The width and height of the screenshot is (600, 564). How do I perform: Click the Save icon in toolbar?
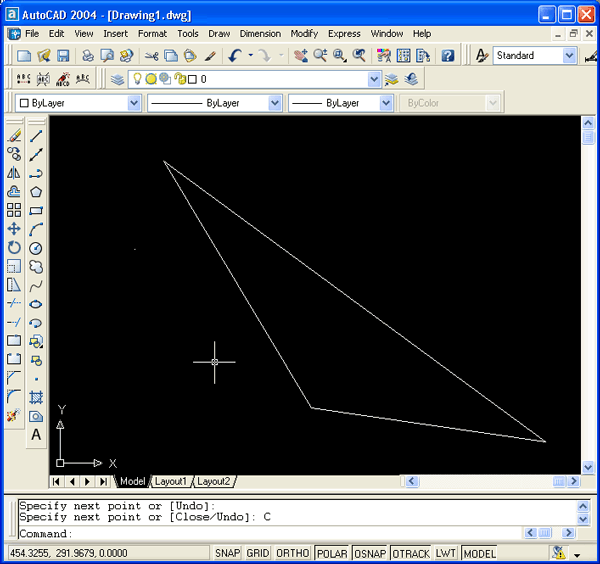tap(62, 56)
